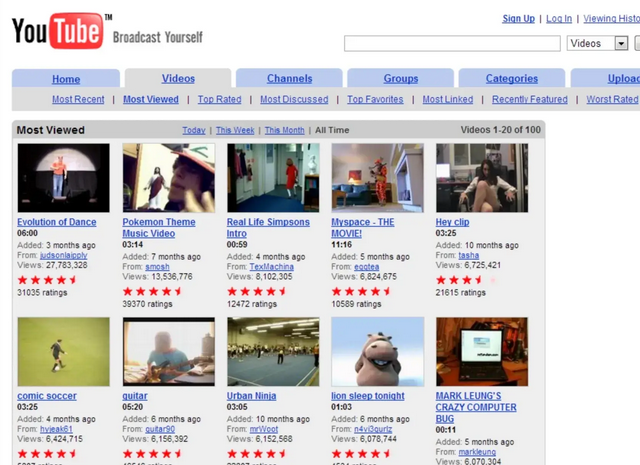Visit uploader smosh's profile
640x465 pixels.
click(157, 267)
